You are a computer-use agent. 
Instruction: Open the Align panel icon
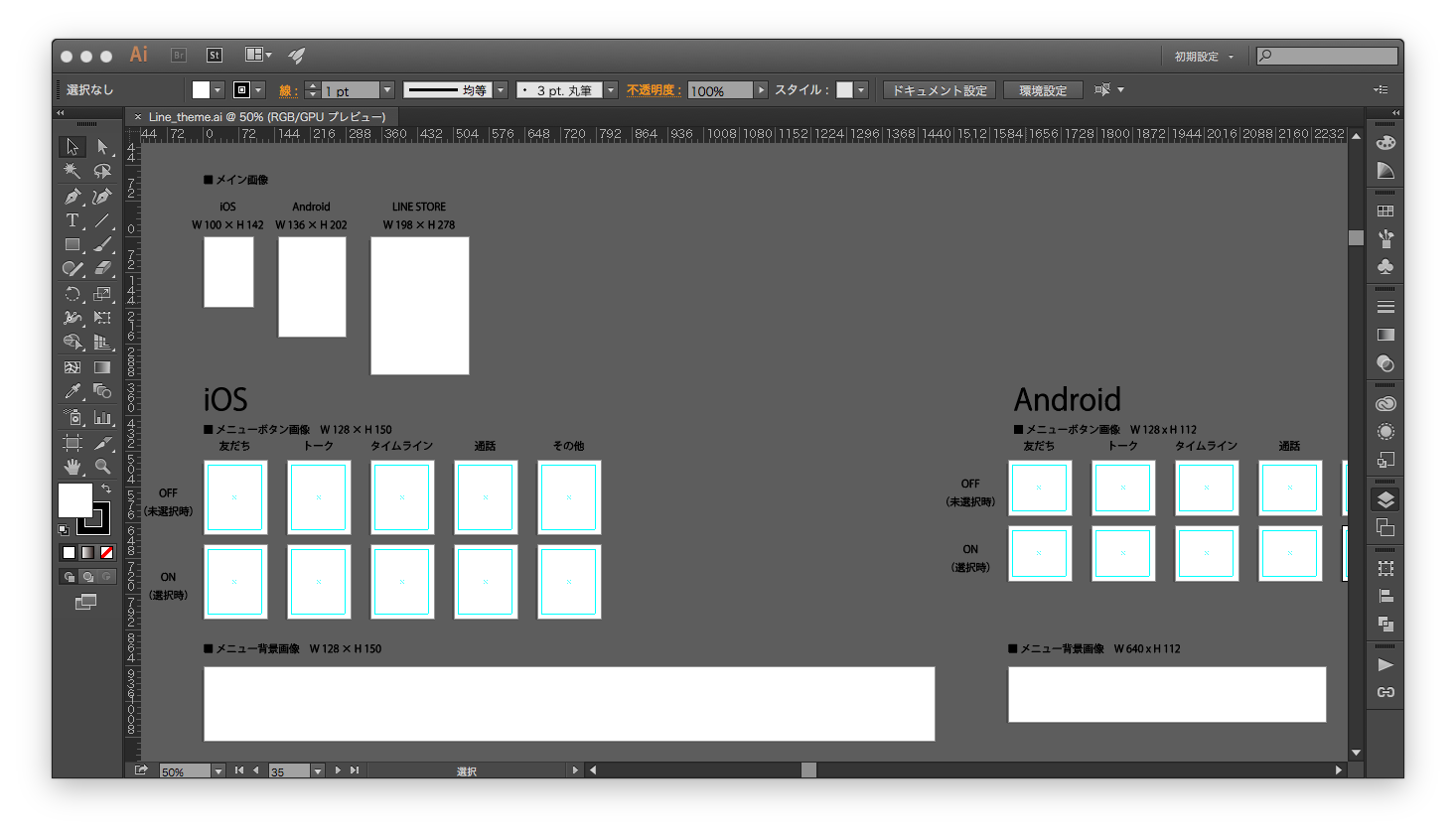[x=1385, y=596]
